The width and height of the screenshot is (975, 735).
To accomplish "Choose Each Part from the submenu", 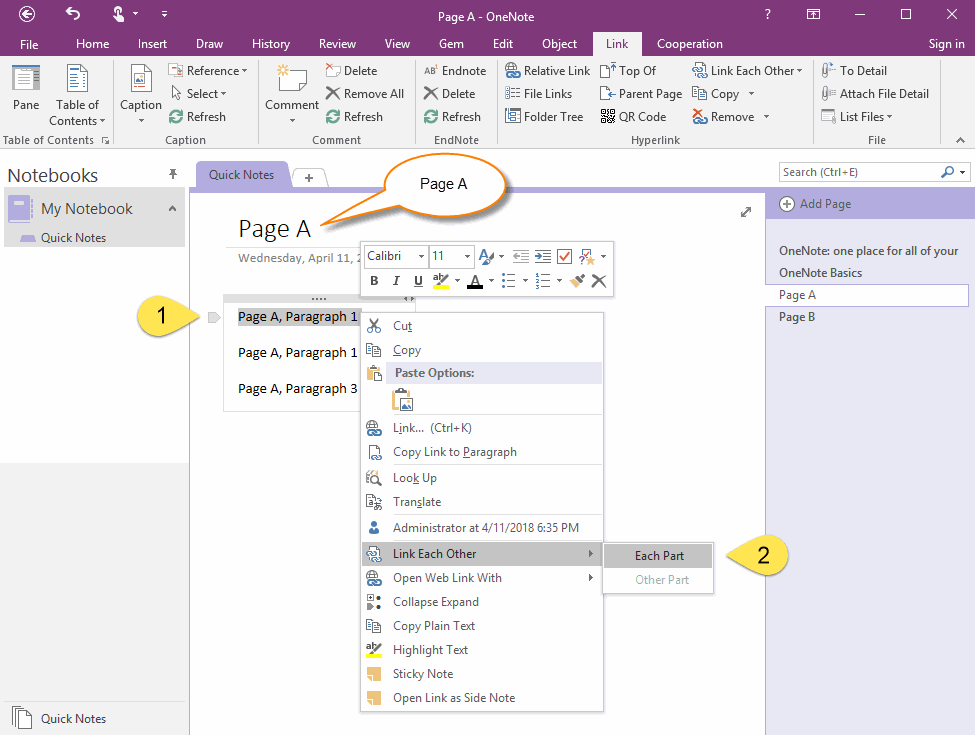I will (x=658, y=556).
